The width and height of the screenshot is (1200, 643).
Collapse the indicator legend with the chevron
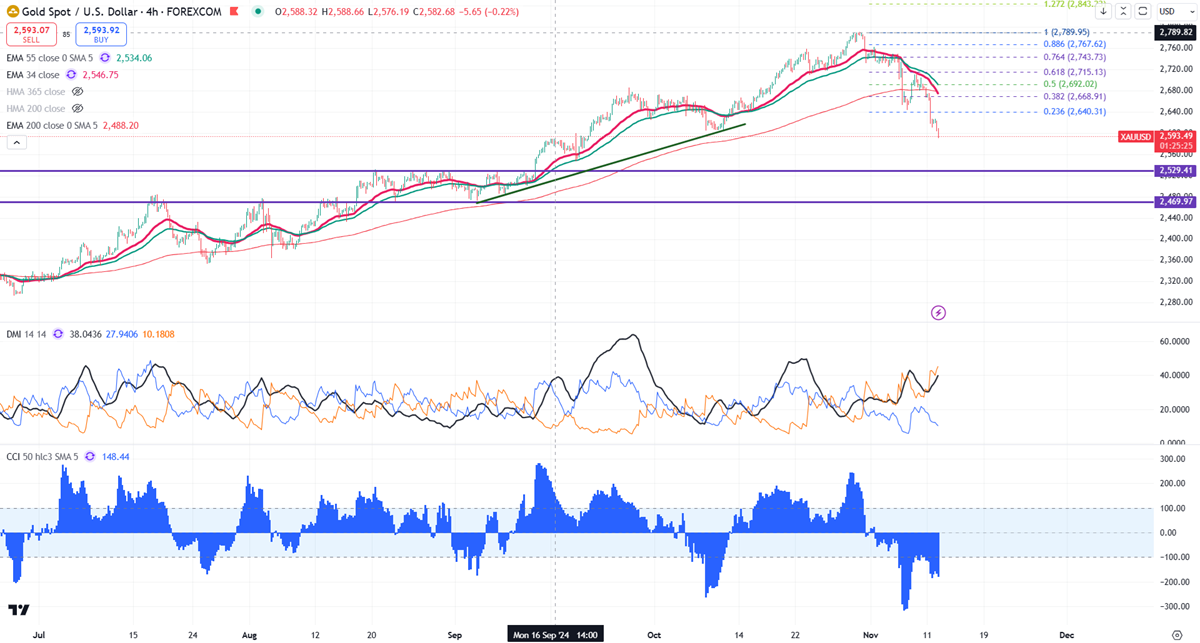(x=16, y=143)
